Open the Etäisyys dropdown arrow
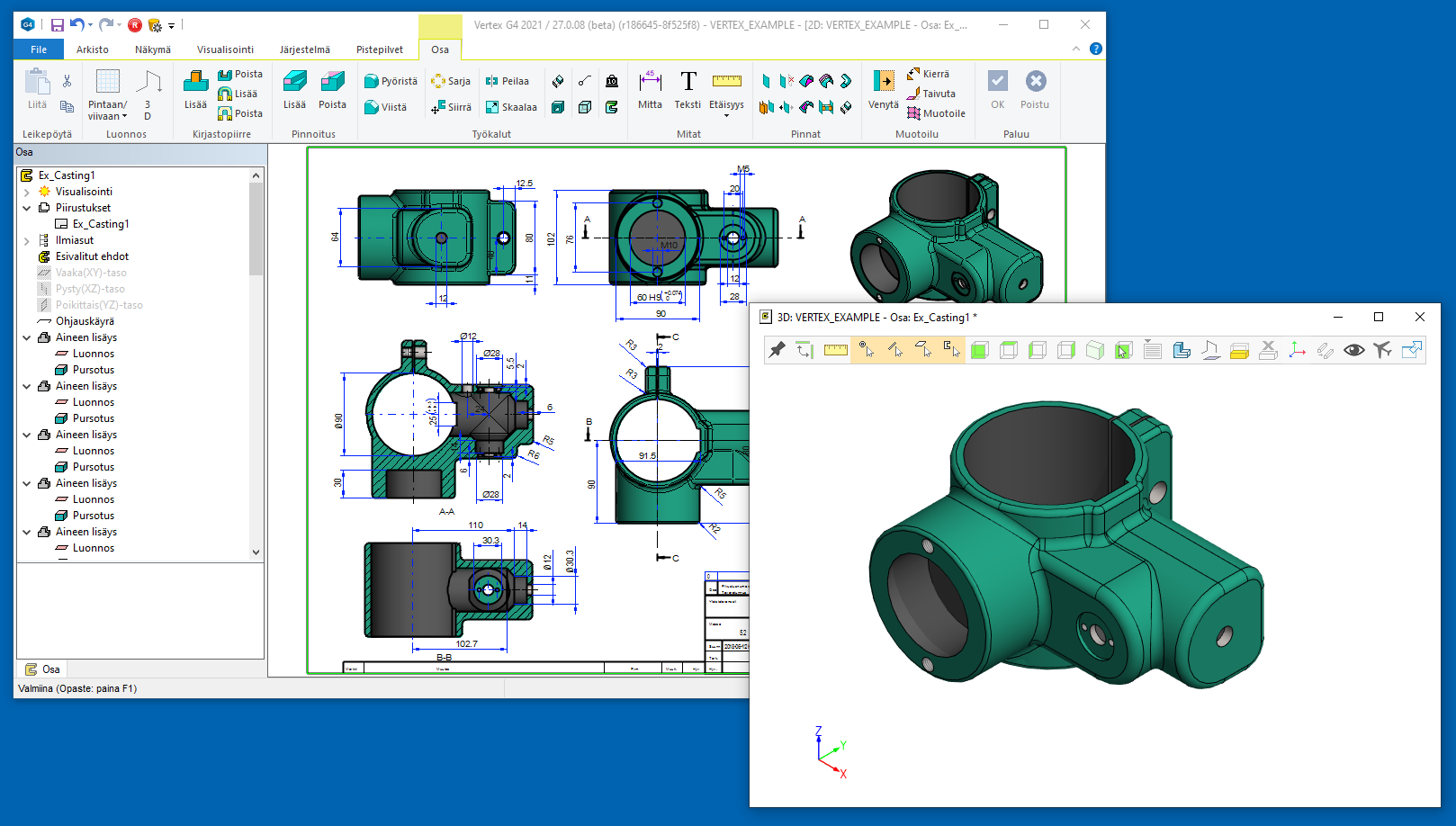 726,116
